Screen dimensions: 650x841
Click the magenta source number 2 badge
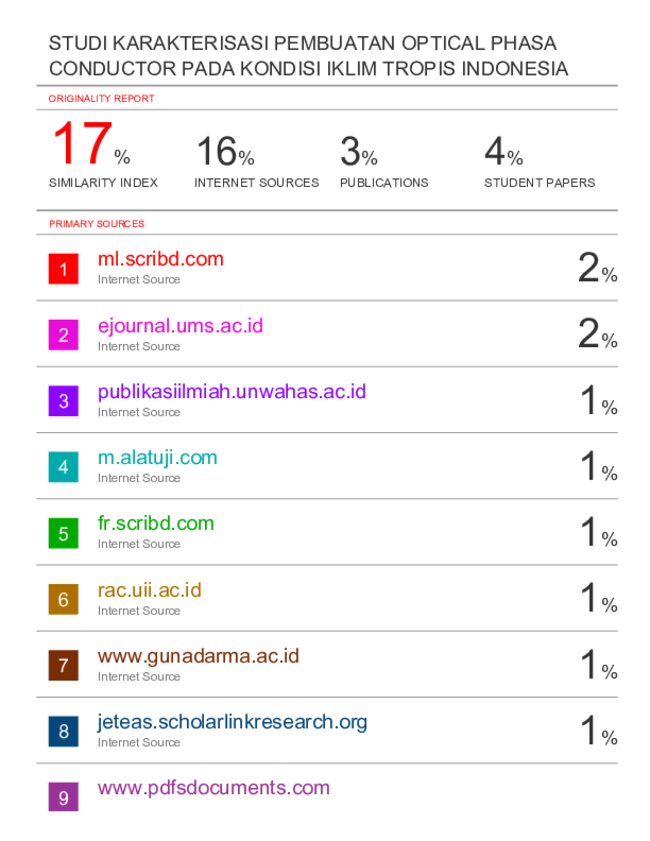(63, 335)
